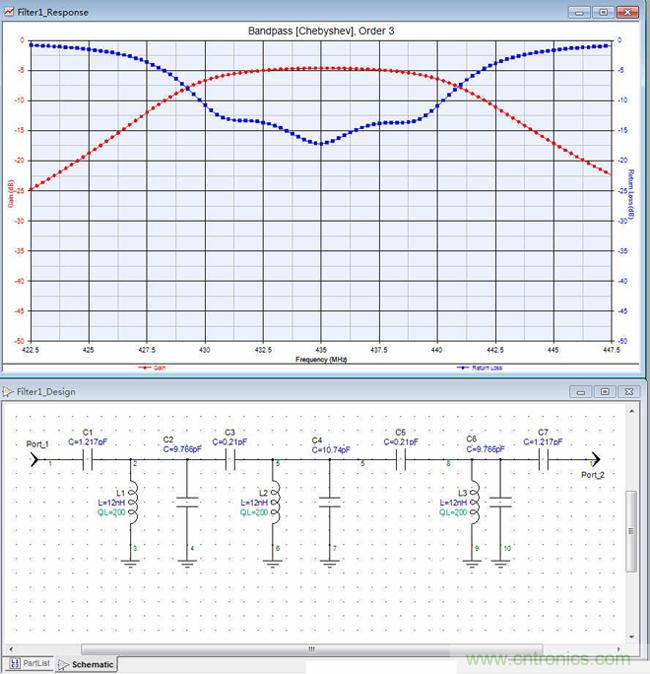Click the Filter1_Response window title icon
Screen dimensions: 650x674
click(8, 13)
